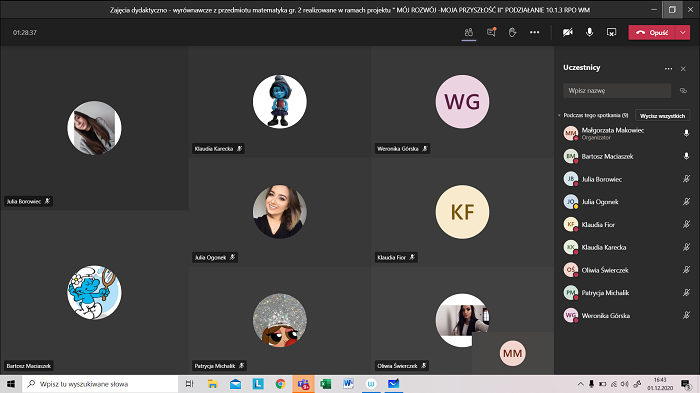This screenshot has width=700, height=393.
Task: Open the share content tray
Action: 611,33
